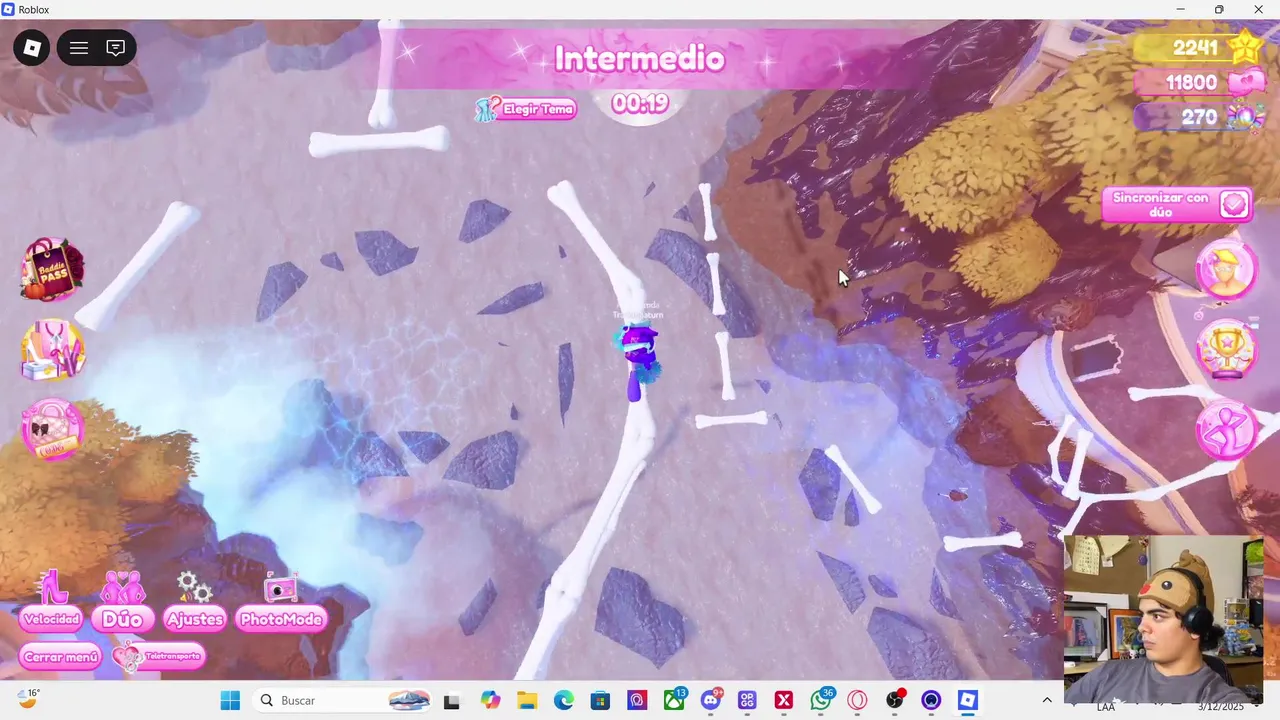Click the Cerrar menú button

(x=61, y=657)
